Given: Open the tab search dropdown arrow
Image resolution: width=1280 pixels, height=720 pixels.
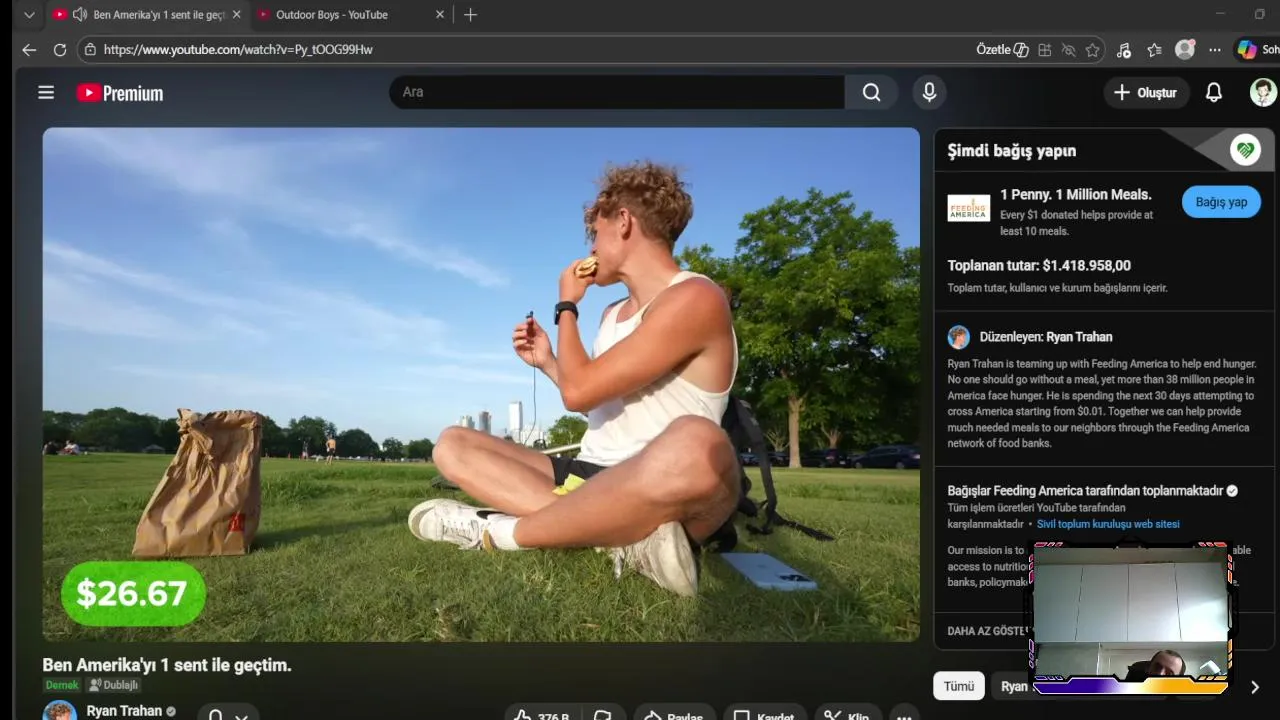Looking at the screenshot, I should pos(29,14).
